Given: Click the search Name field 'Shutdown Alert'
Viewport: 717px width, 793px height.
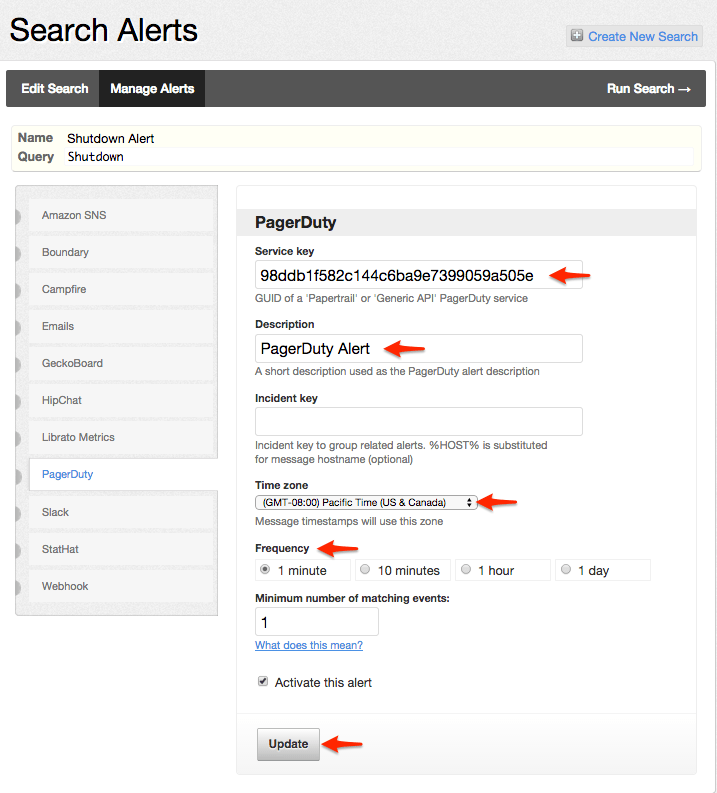Looking at the screenshot, I should pos(111,139).
